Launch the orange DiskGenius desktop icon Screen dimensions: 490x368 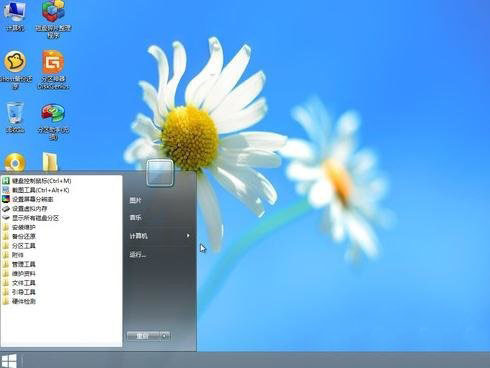tap(53, 69)
